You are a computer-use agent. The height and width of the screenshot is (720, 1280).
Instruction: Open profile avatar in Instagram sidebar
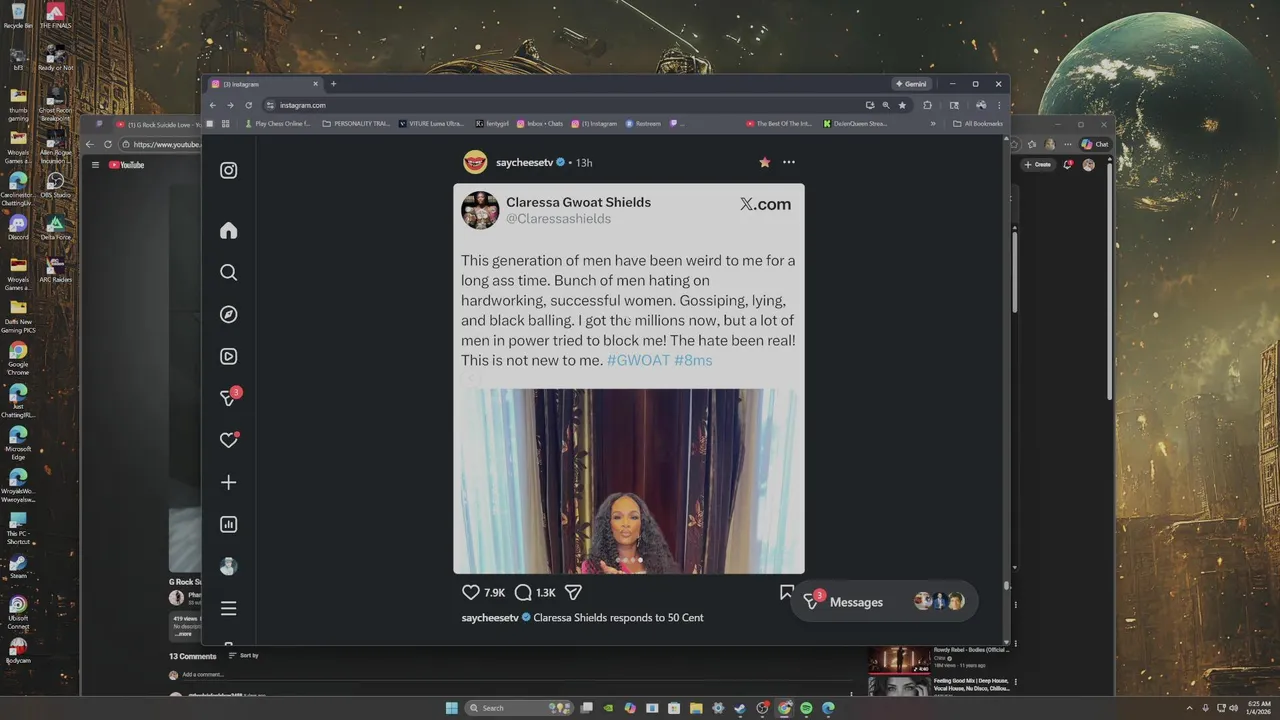pos(228,566)
